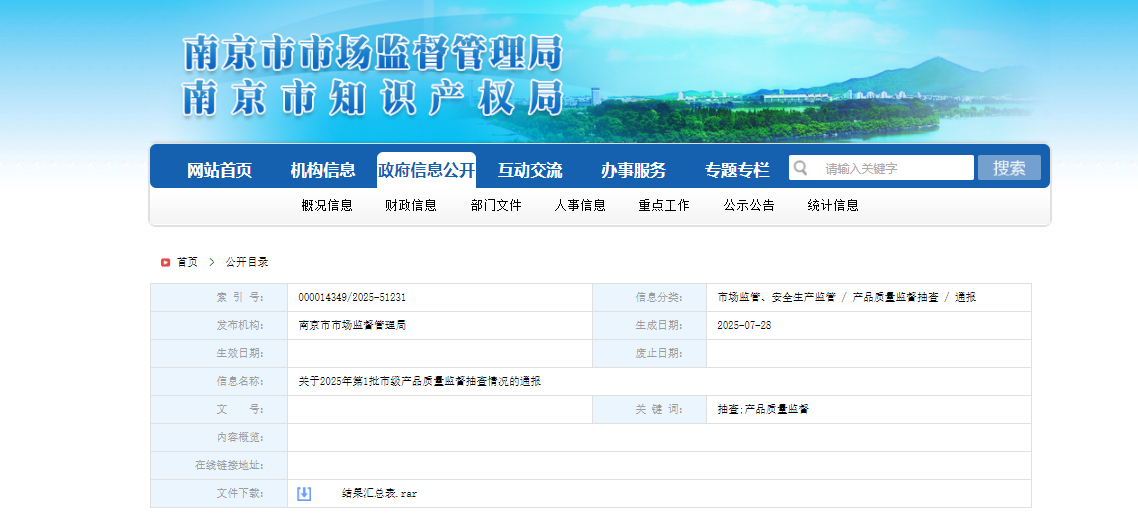Open the 办事服务 tab
This screenshot has height=516, width=1138.
tap(633, 171)
